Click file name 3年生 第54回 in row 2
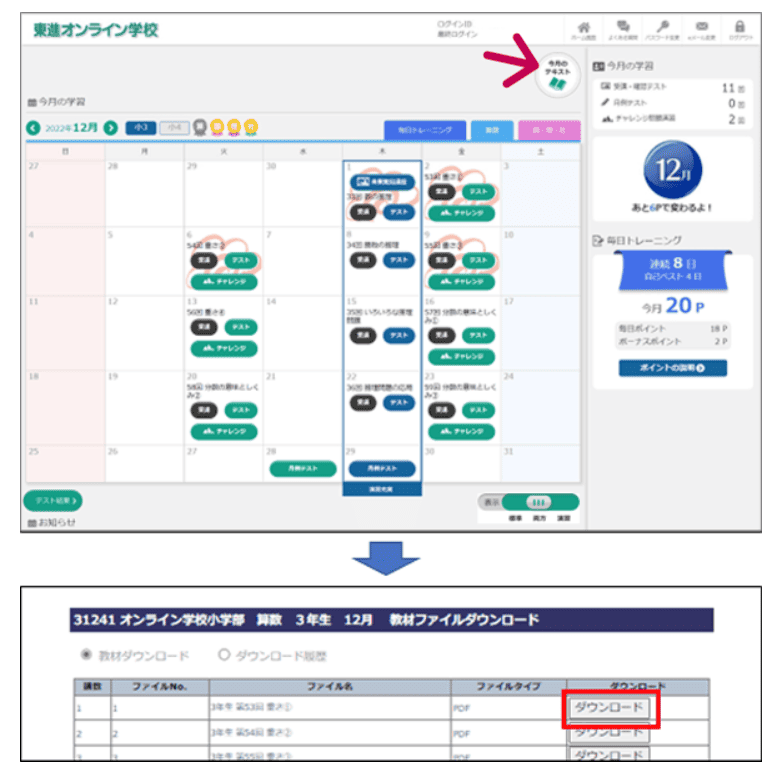 coord(251,732)
